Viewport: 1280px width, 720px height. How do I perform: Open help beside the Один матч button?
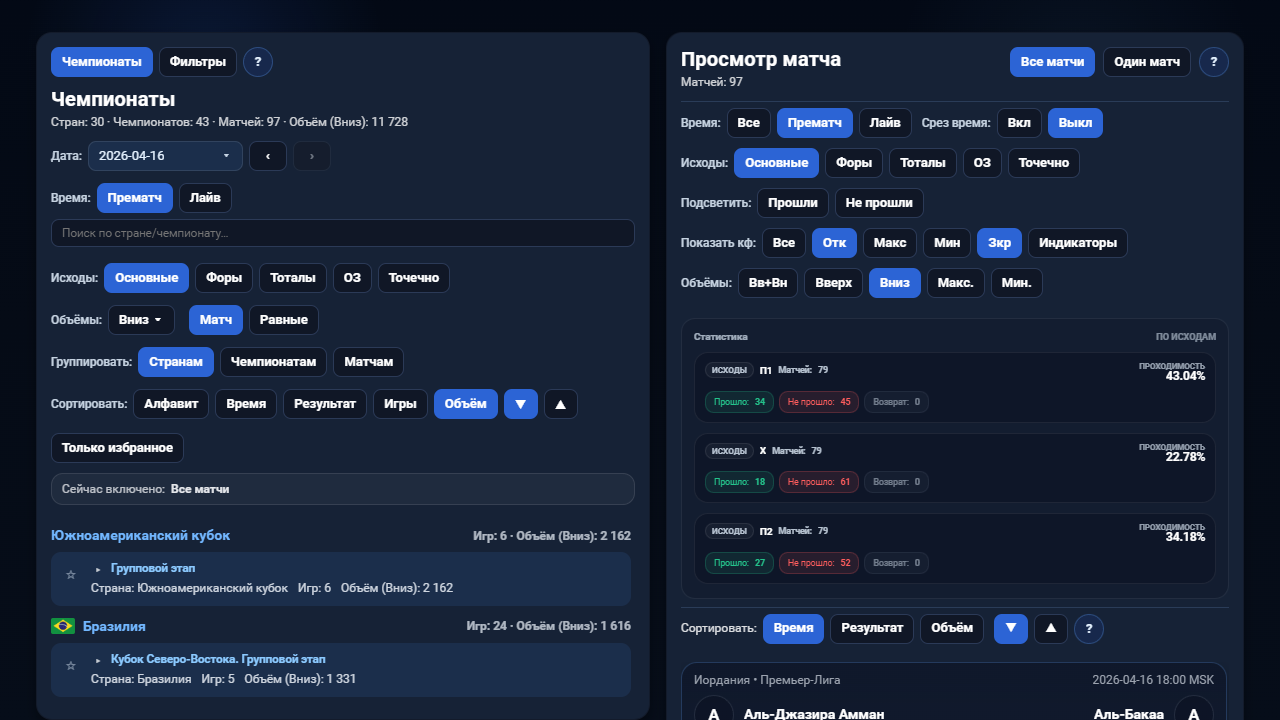[1214, 62]
